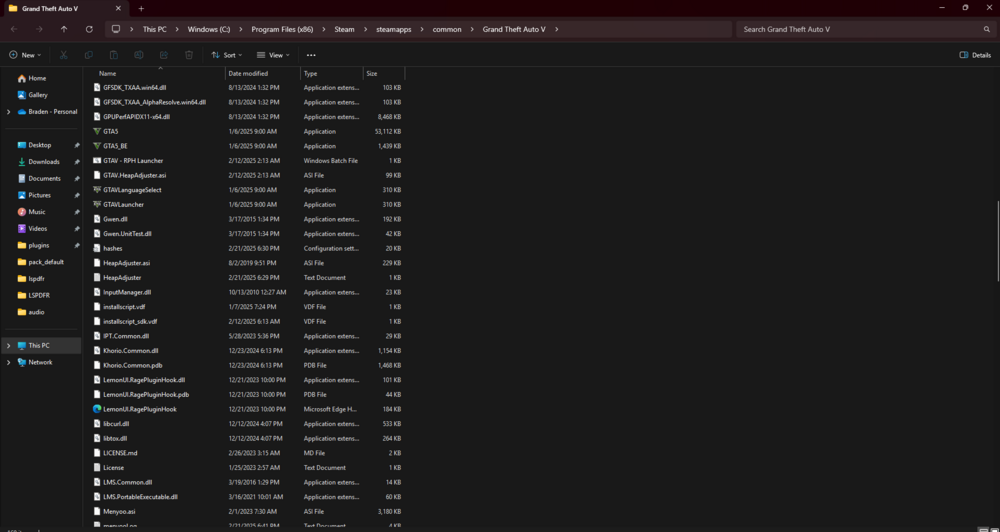Screen dimensions: 1000x532
Task: Expand the Network tree node
Action: click(x=8, y=362)
